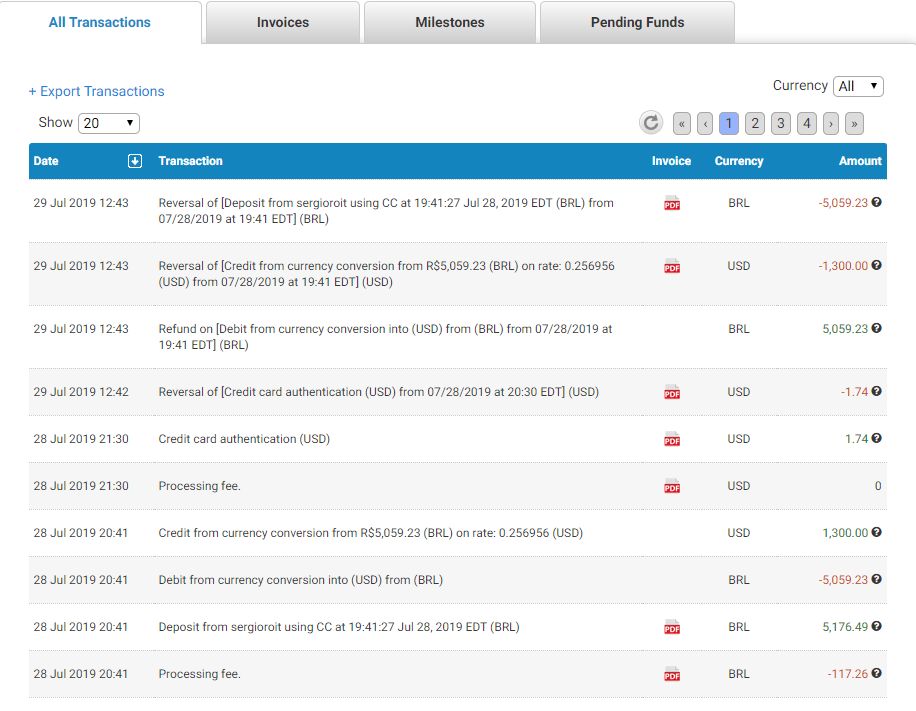Go to page 2 of transactions

coord(755,123)
